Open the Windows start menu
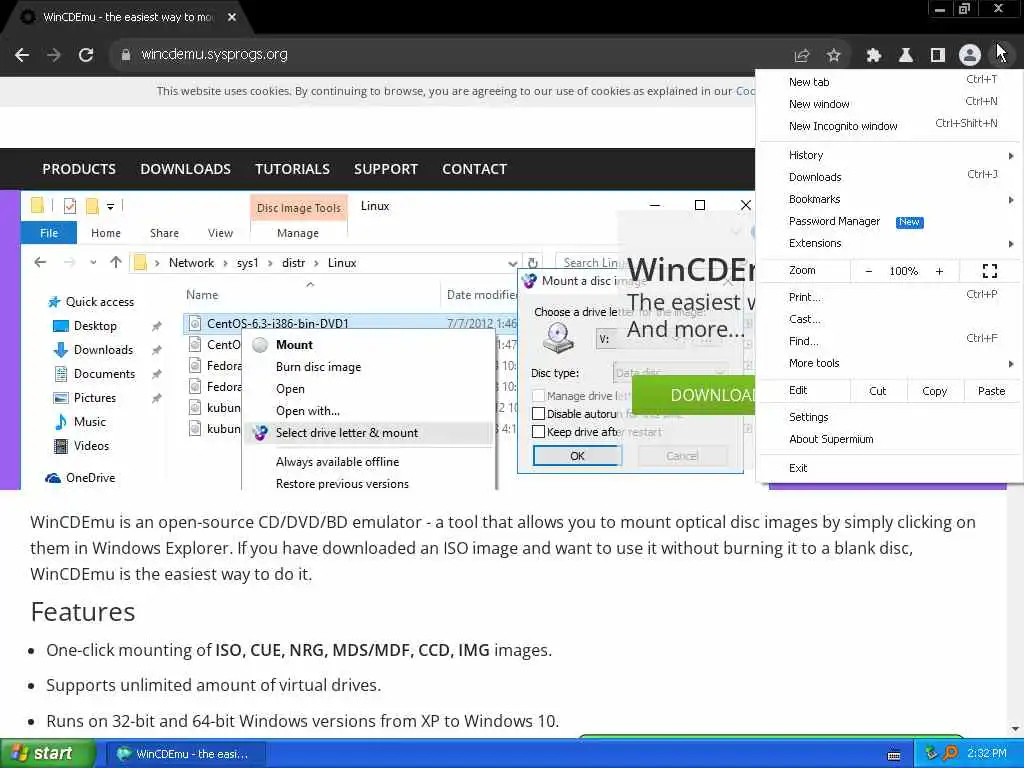The width and height of the screenshot is (1024, 768). (x=48, y=753)
